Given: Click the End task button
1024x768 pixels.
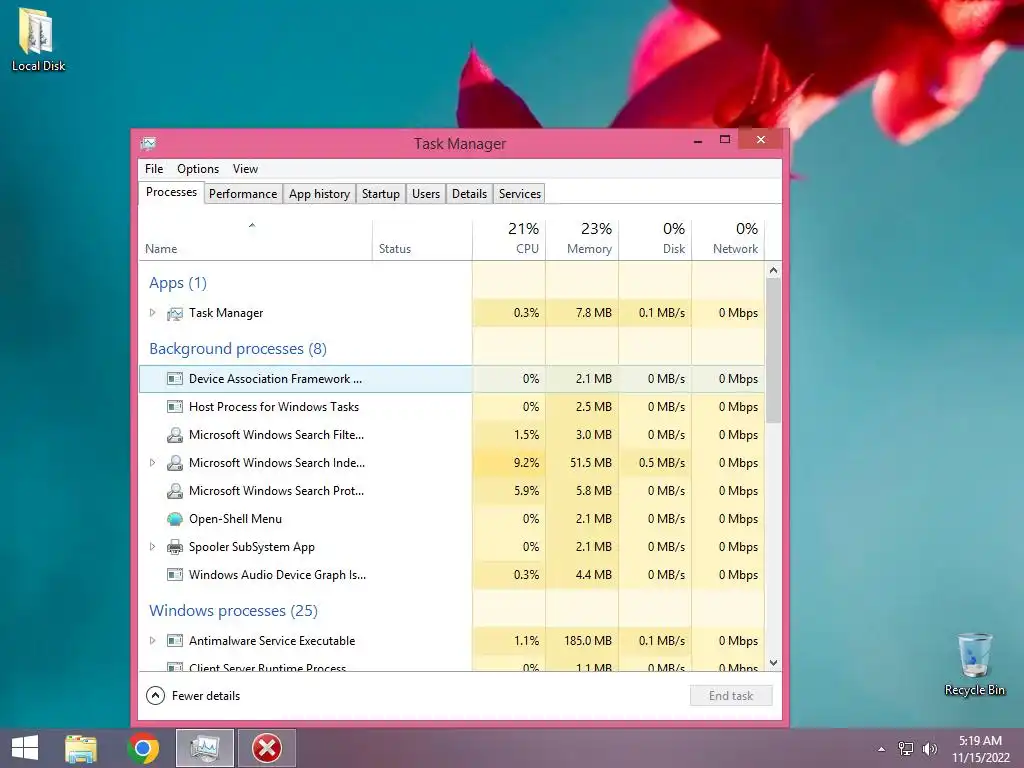Looking at the screenshot, I should point(731,696).
